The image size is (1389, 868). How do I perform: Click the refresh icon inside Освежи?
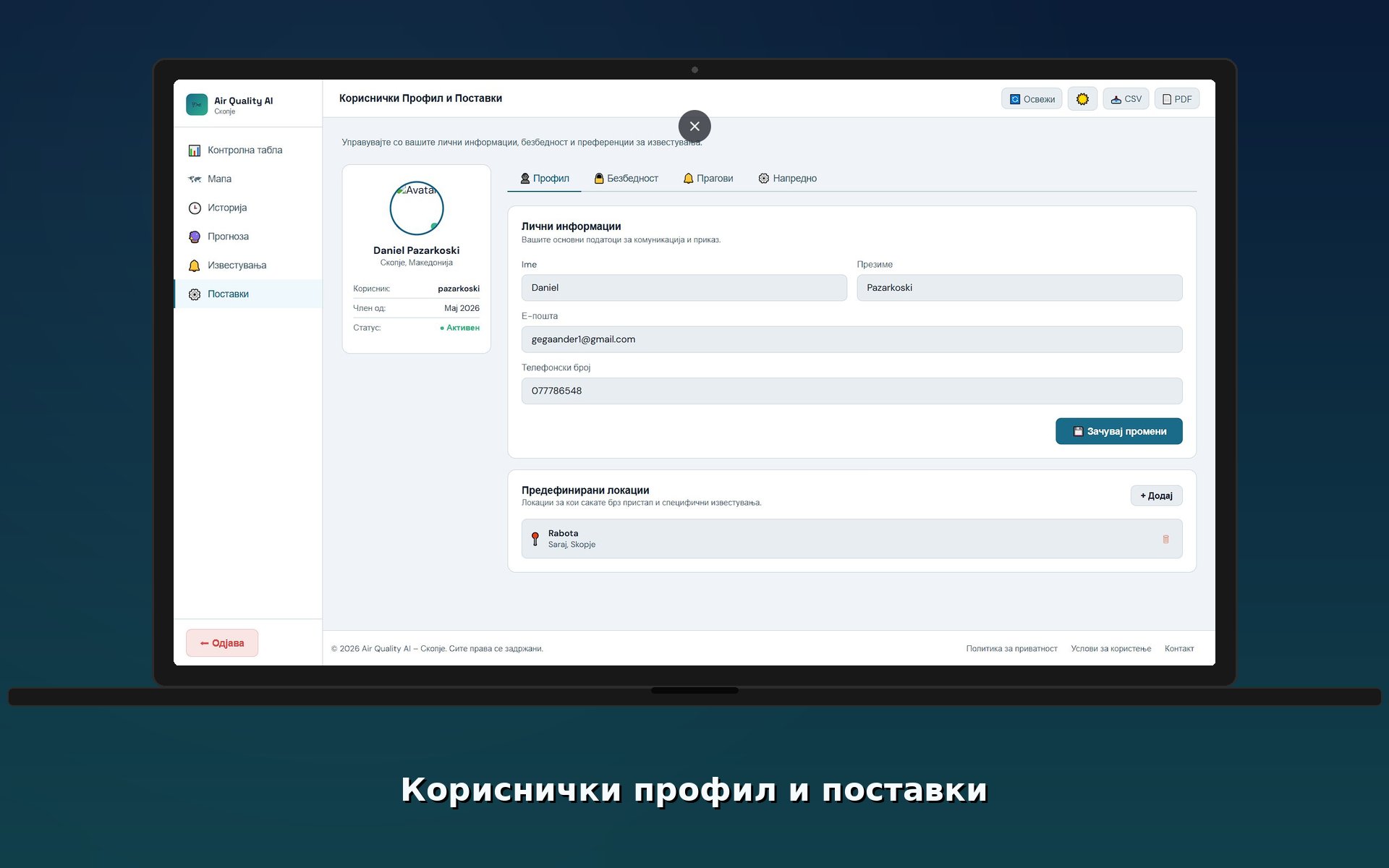[x=1015, y=99]
